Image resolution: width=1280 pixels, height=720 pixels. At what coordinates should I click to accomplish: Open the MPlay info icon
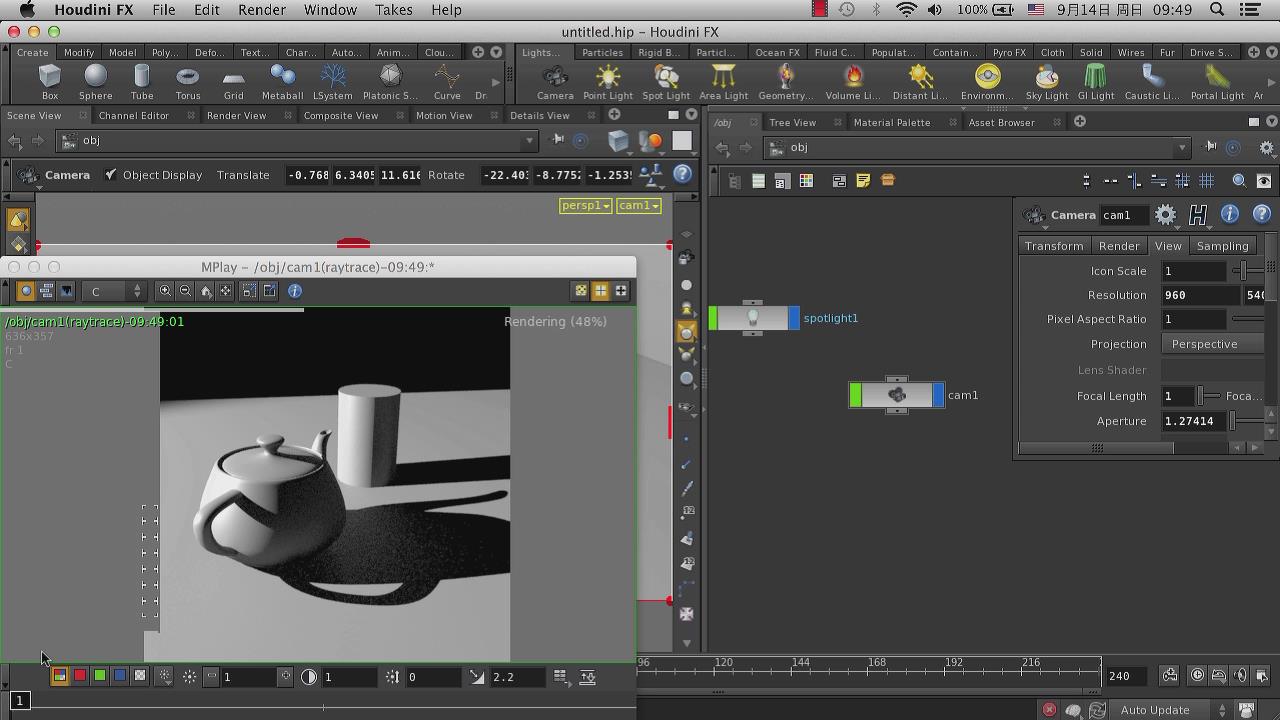pyautogui.click(x=295, y=291)
